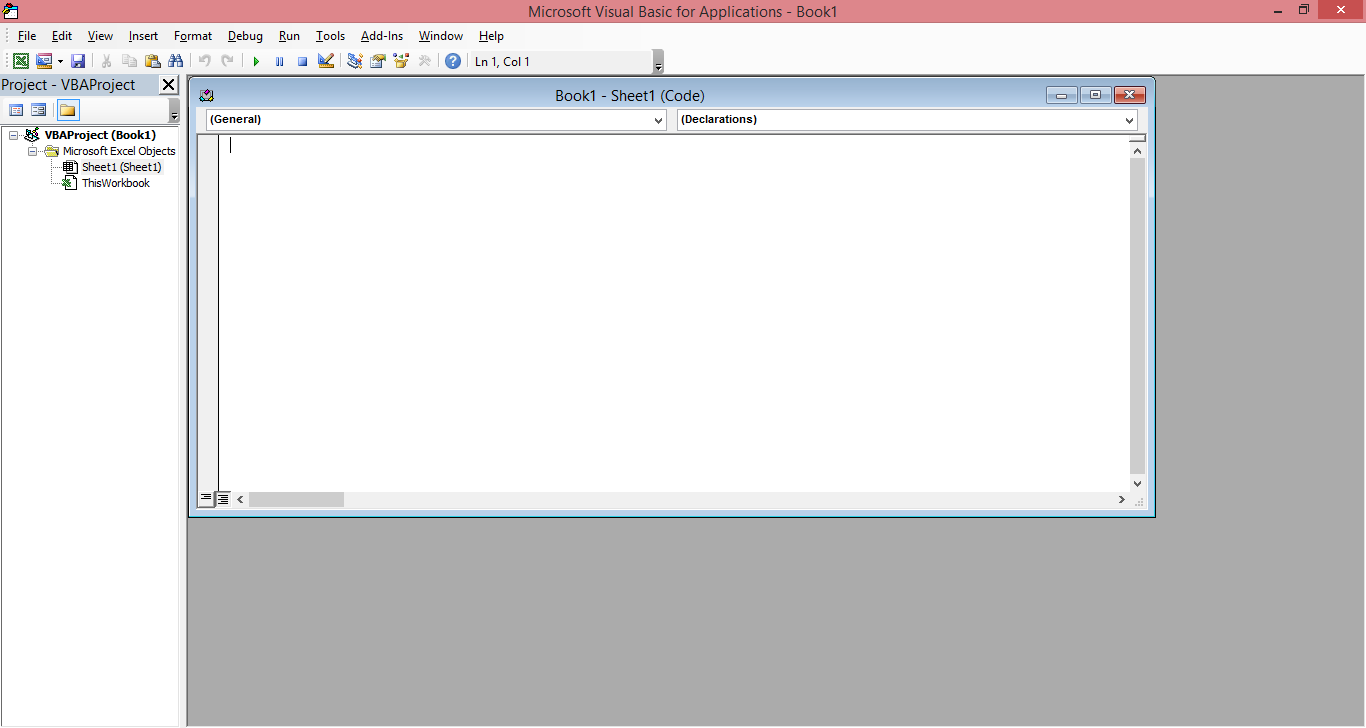This screenshot has width=1366, height=728.
Task: Switch to Full Module View
Action: (222, 498)
